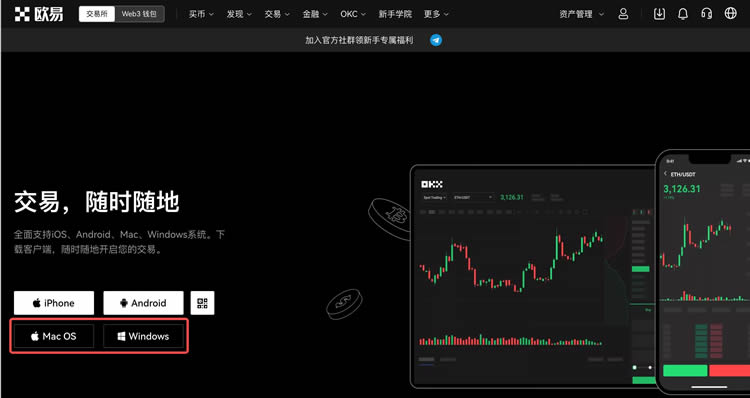Download the Mac OS client
The image size is (750, 398).
(54, 336)
